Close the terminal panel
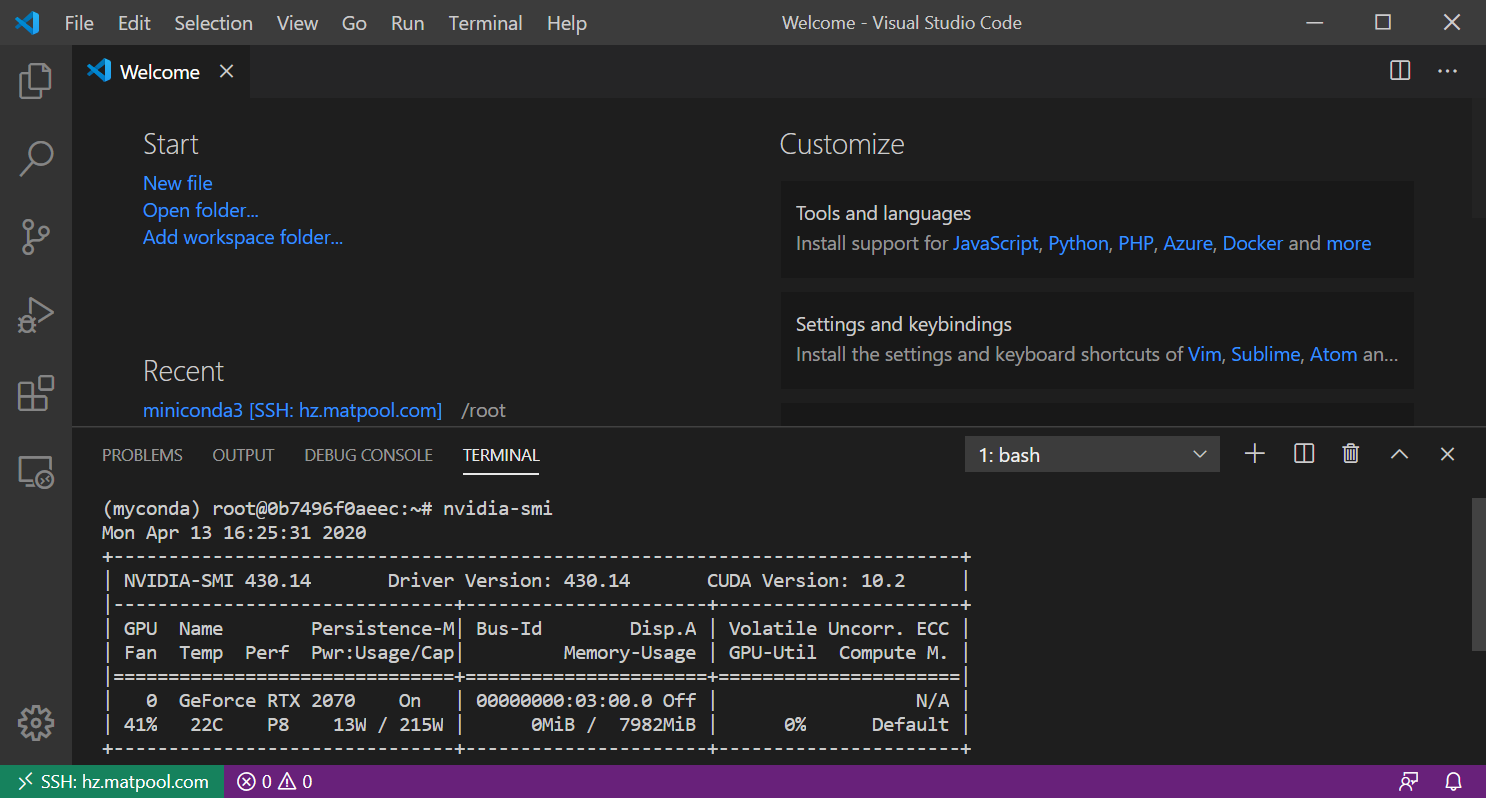The image size is (1486, 798). tap(1447, 454)
